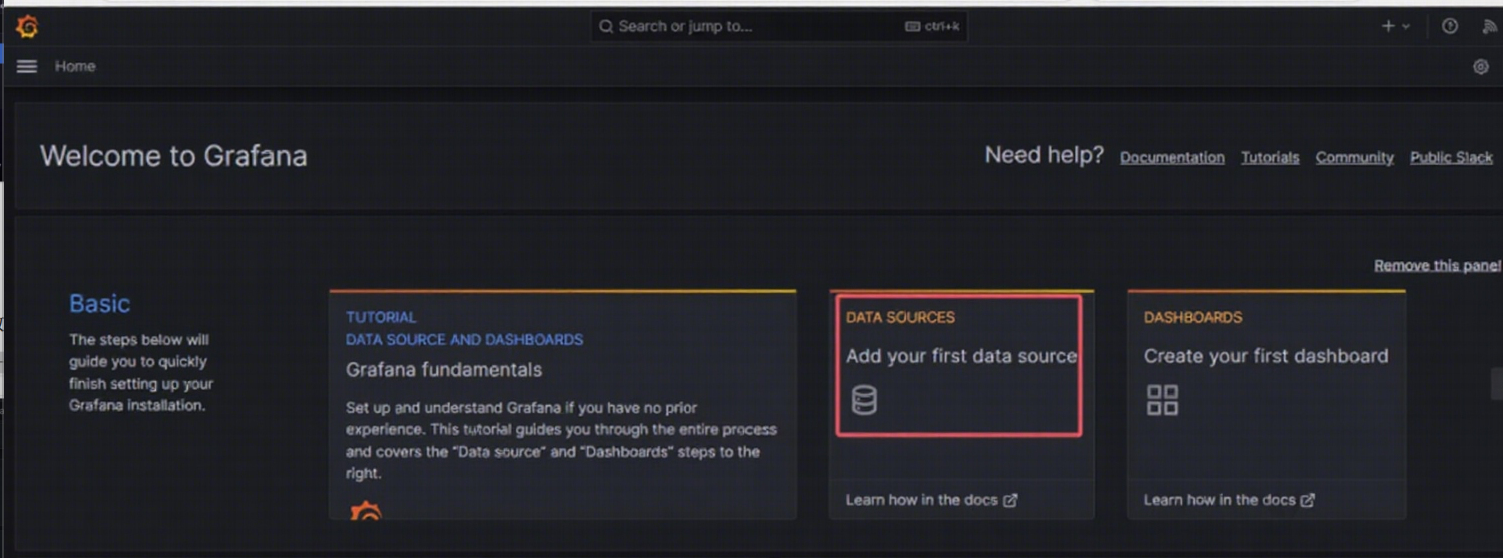
Task: Click Remove this panel
Action: tap(1438, 266)
